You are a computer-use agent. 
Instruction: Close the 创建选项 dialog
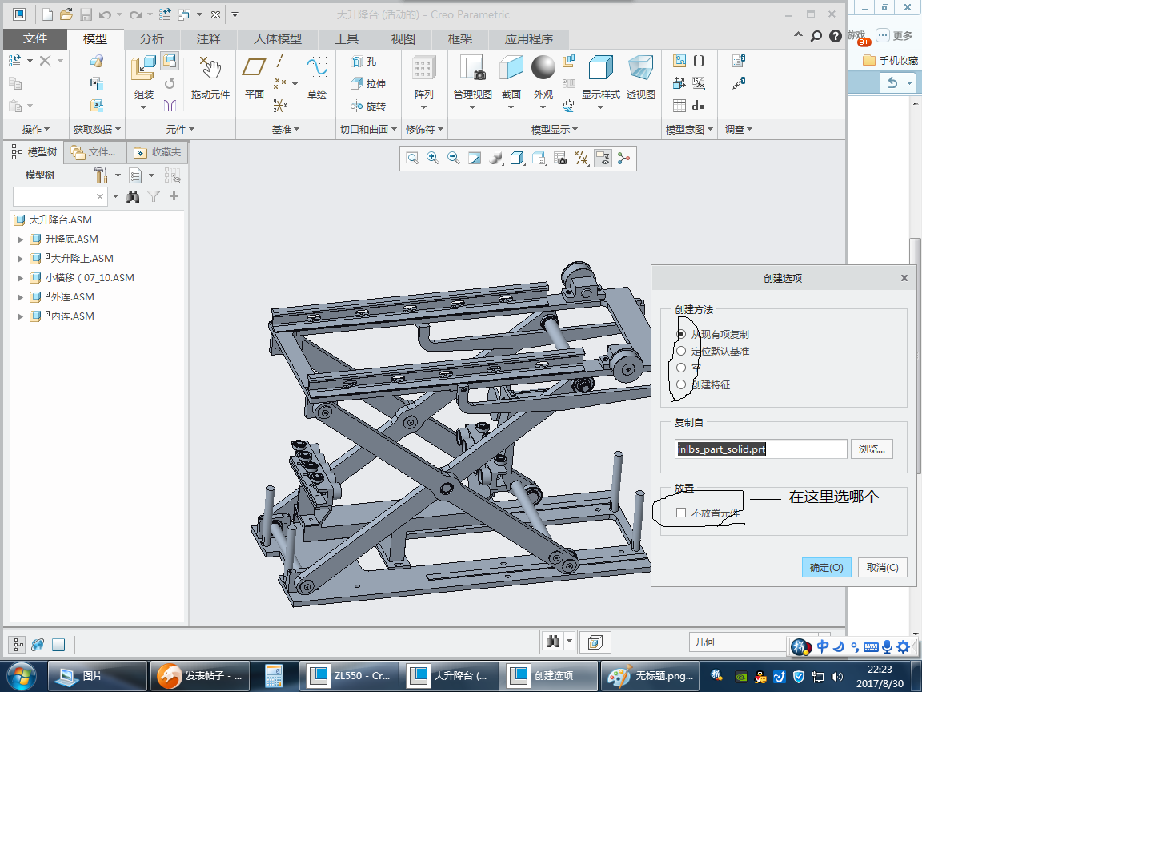point(904,278)
